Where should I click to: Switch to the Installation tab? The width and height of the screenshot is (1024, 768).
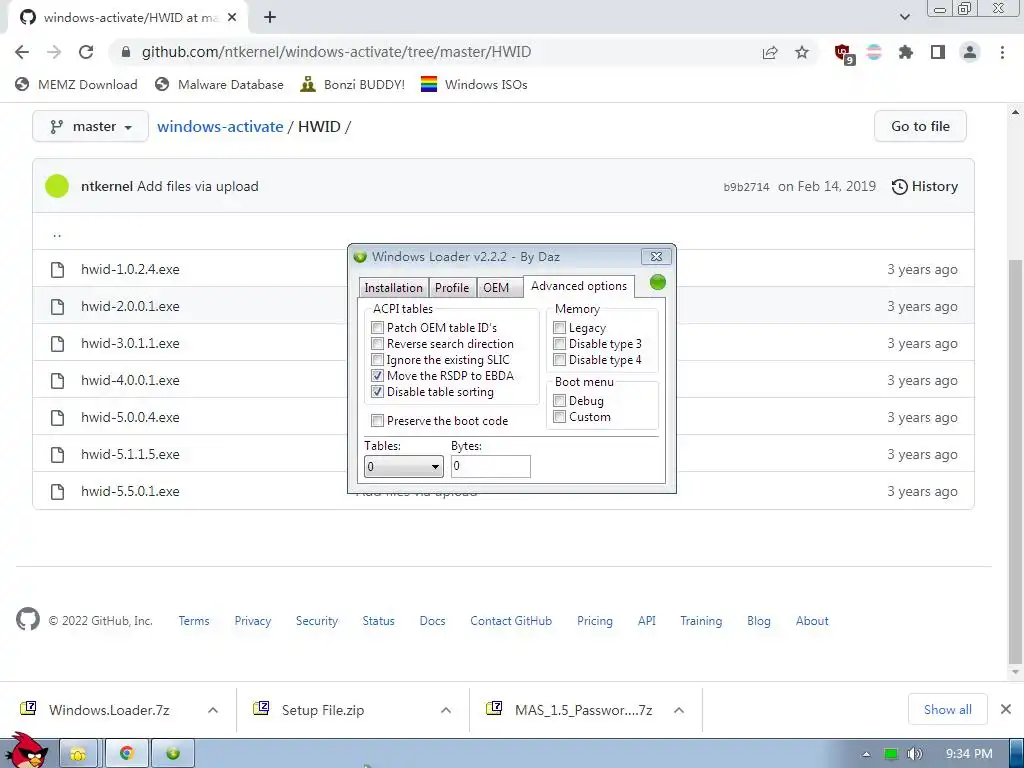point(393,287)
